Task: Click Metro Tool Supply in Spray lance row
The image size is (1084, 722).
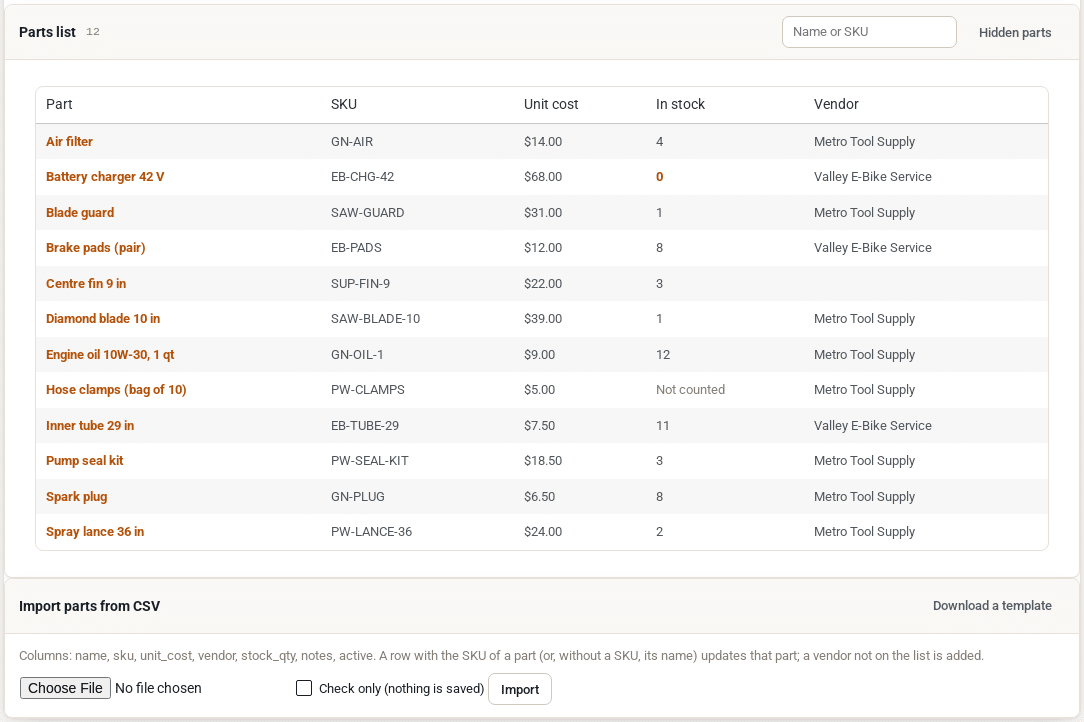Action: pos(864,531)
